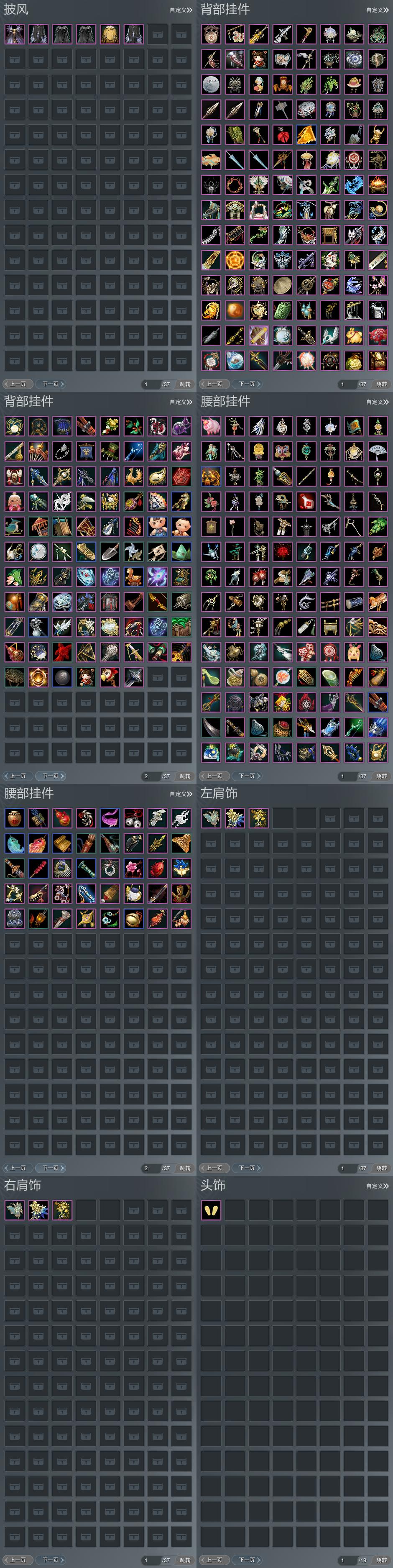This screenshot has width=393, height=1568.
Task: Go to 下一页 in the 披风 panel
Action: (x=51, y=384)
